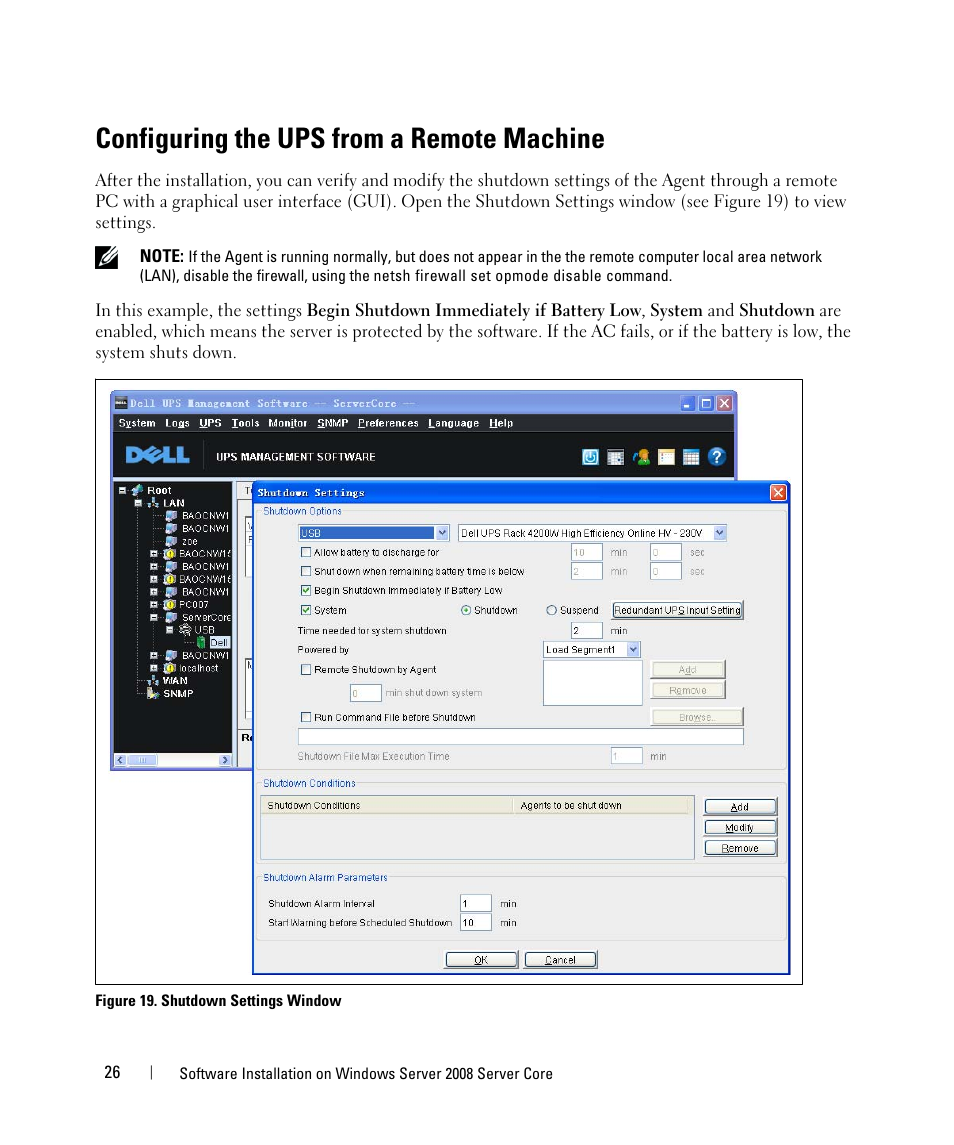Open the USB connection type dropdown

(442, 533)
